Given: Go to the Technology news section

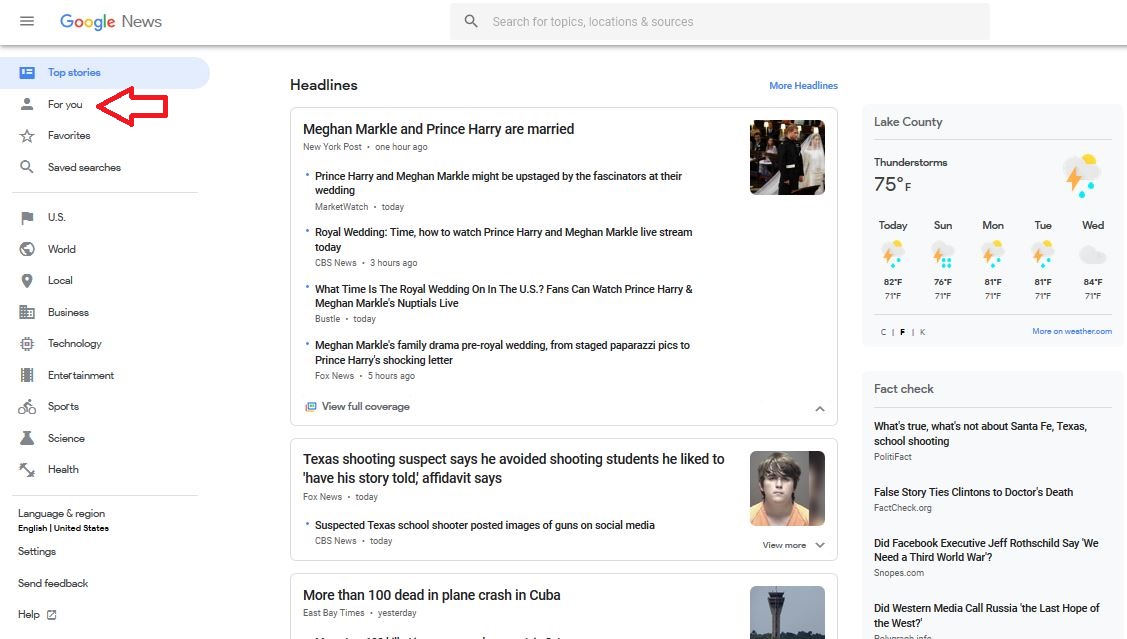Looking at the screenshot, I should tap(75, 344).
